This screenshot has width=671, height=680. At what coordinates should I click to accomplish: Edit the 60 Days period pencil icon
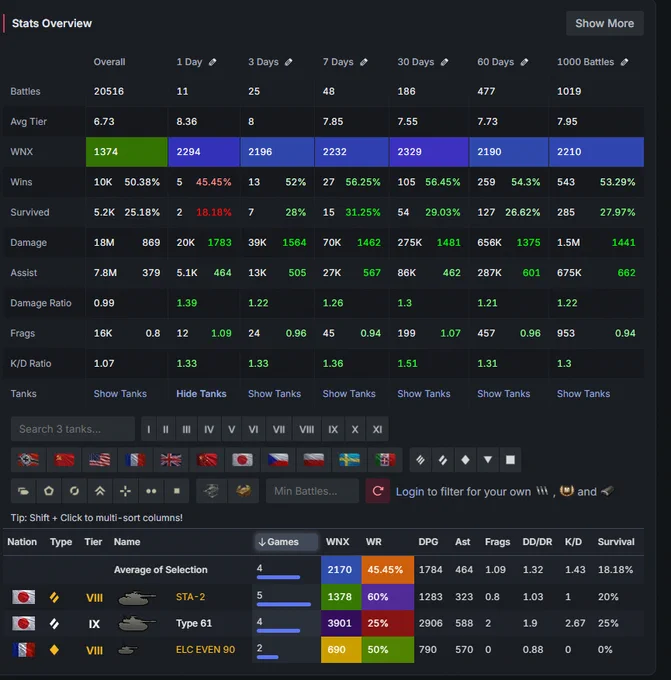[x=524, y=62]
